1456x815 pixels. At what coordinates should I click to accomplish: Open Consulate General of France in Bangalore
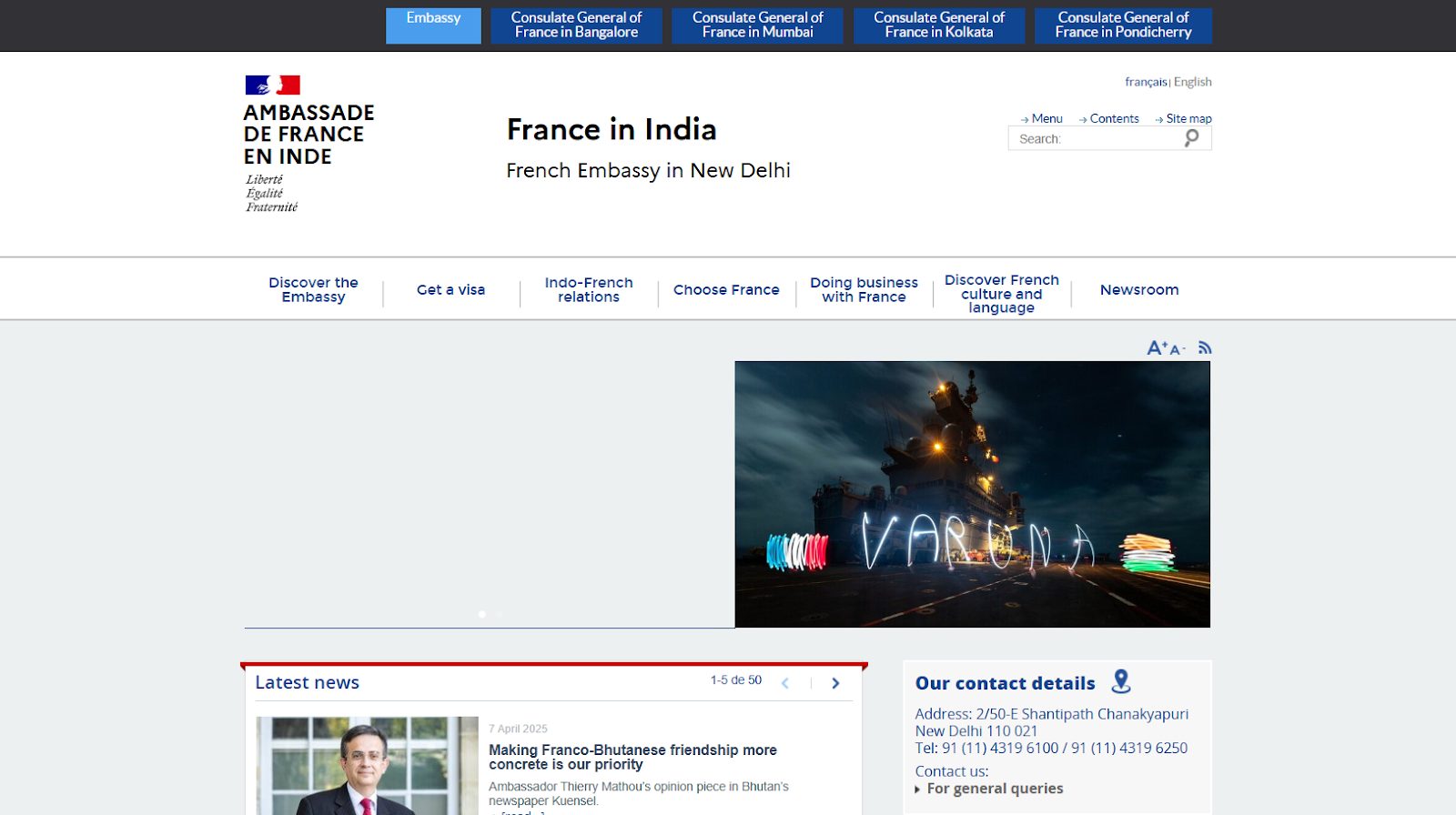tap(576, 25)
